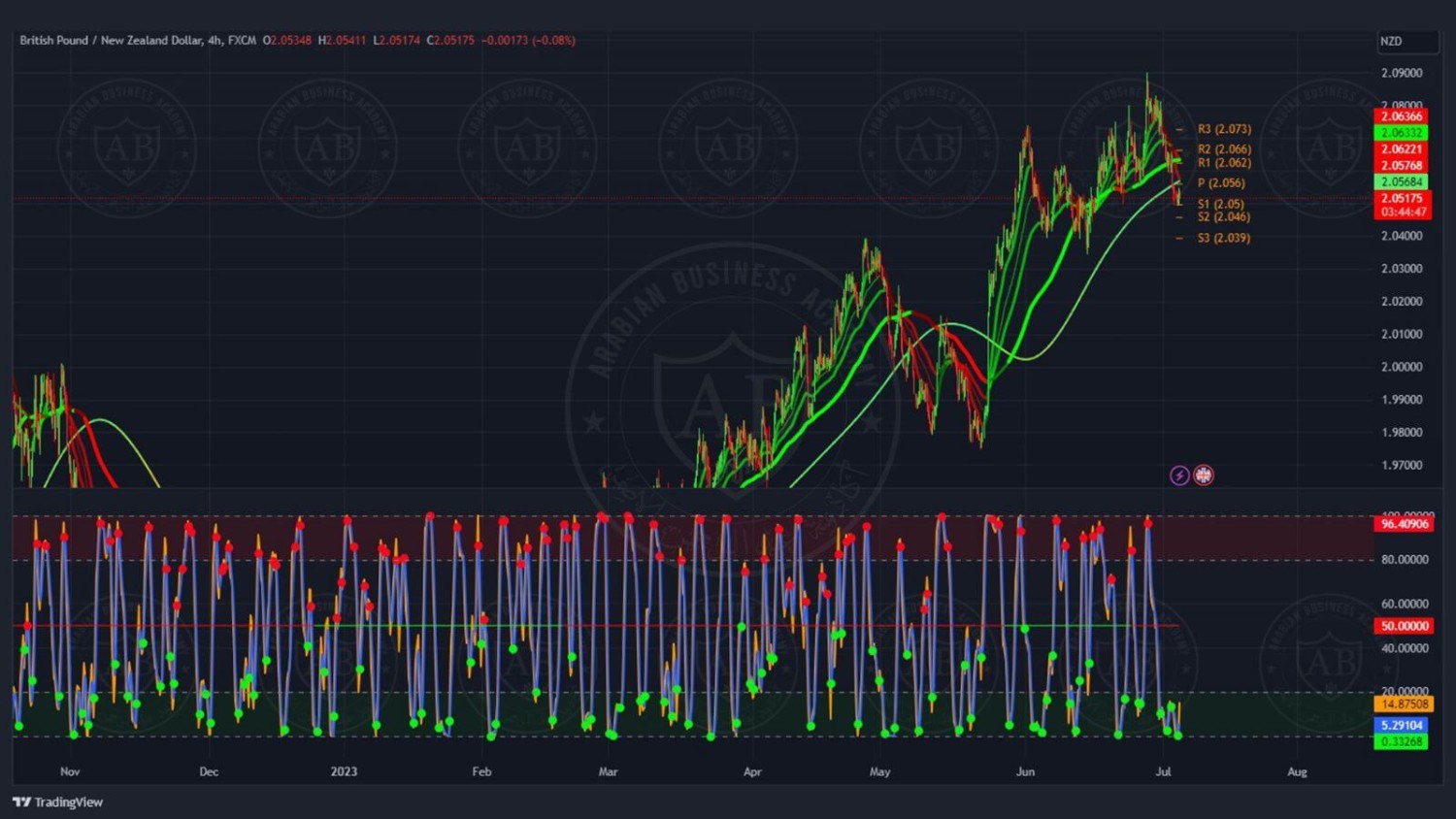The height and width of the screenshot is (819, 1456).
Task: Click the R1 (2.062) resistance label
Action: (1223, 163)
